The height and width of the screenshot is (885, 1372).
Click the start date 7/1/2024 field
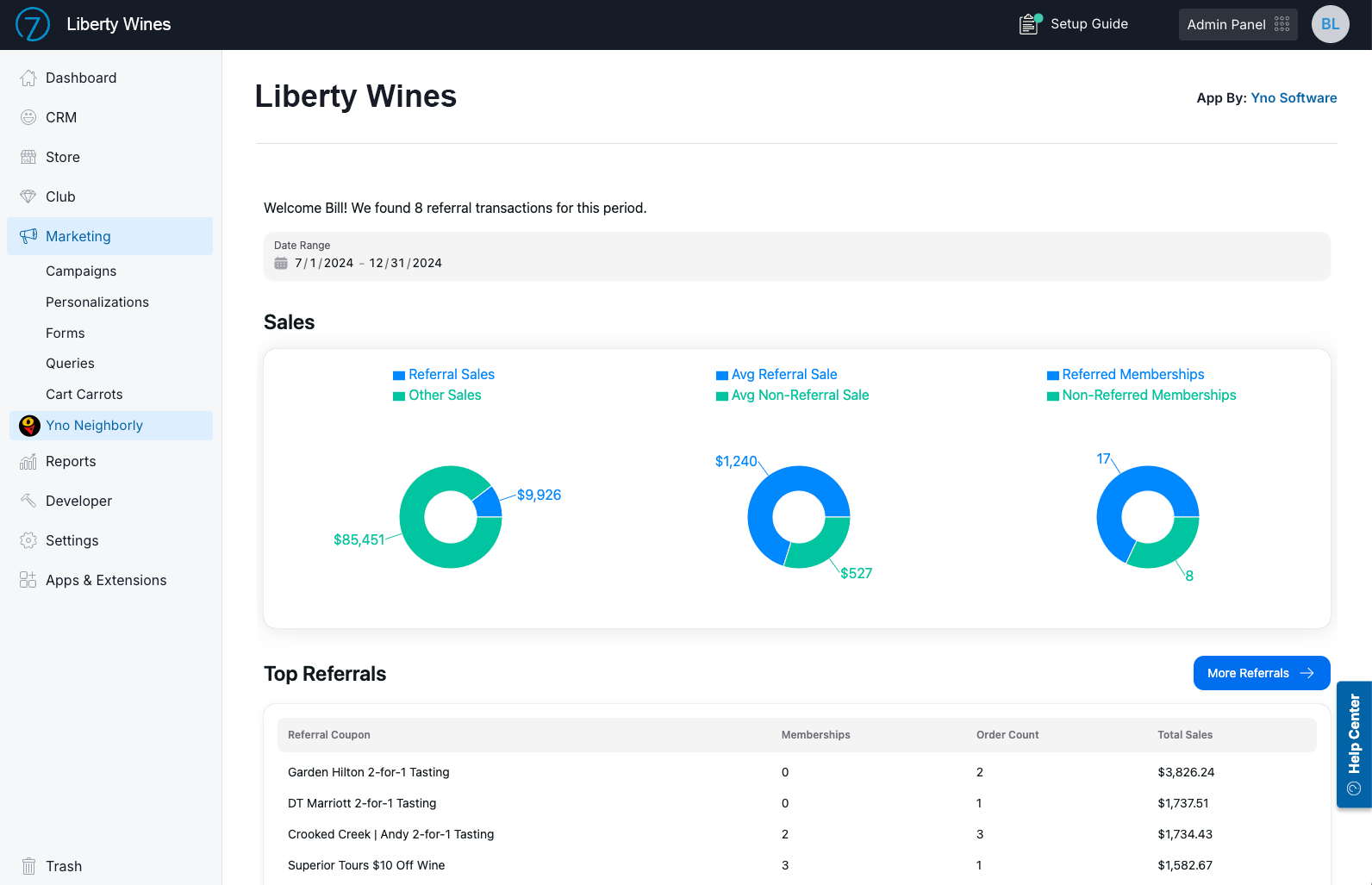324,264
